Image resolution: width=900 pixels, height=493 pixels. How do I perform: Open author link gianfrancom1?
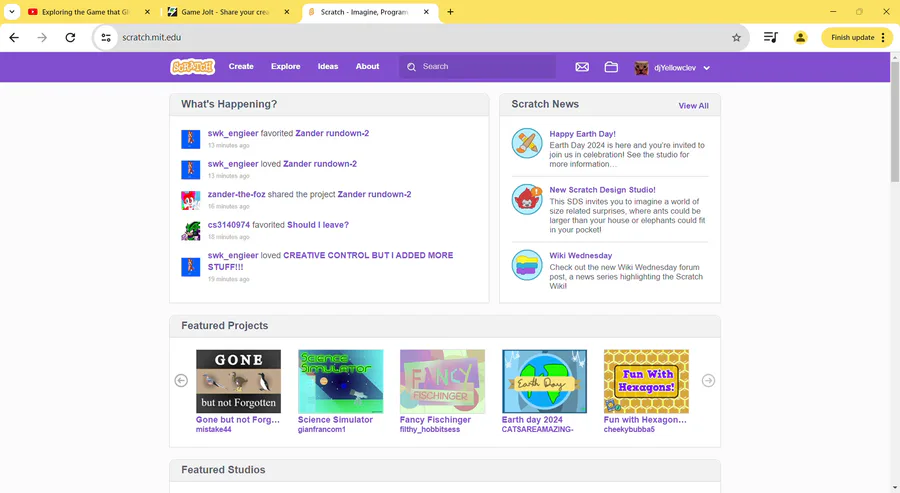pos(321,429)
